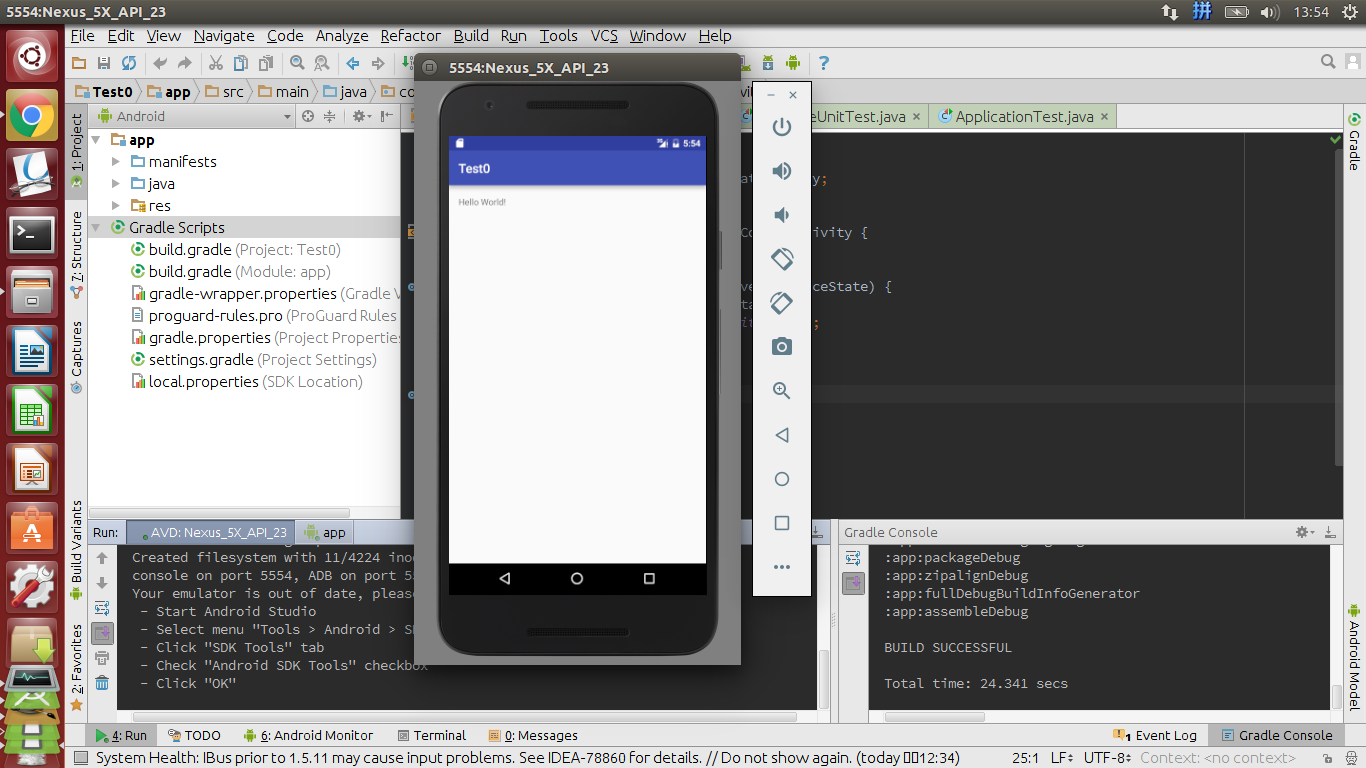Hide the Project tool window

point(387,117)
